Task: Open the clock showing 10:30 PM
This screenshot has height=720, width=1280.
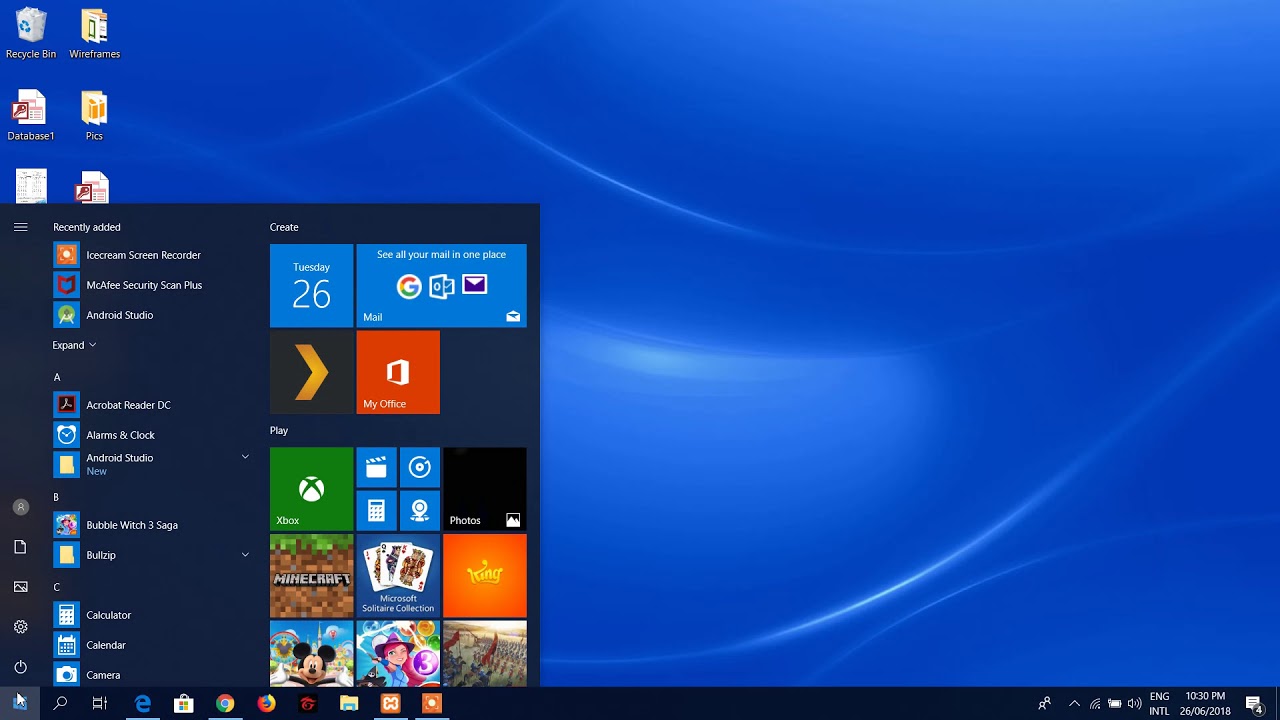Action: [x=1205, y=704]
